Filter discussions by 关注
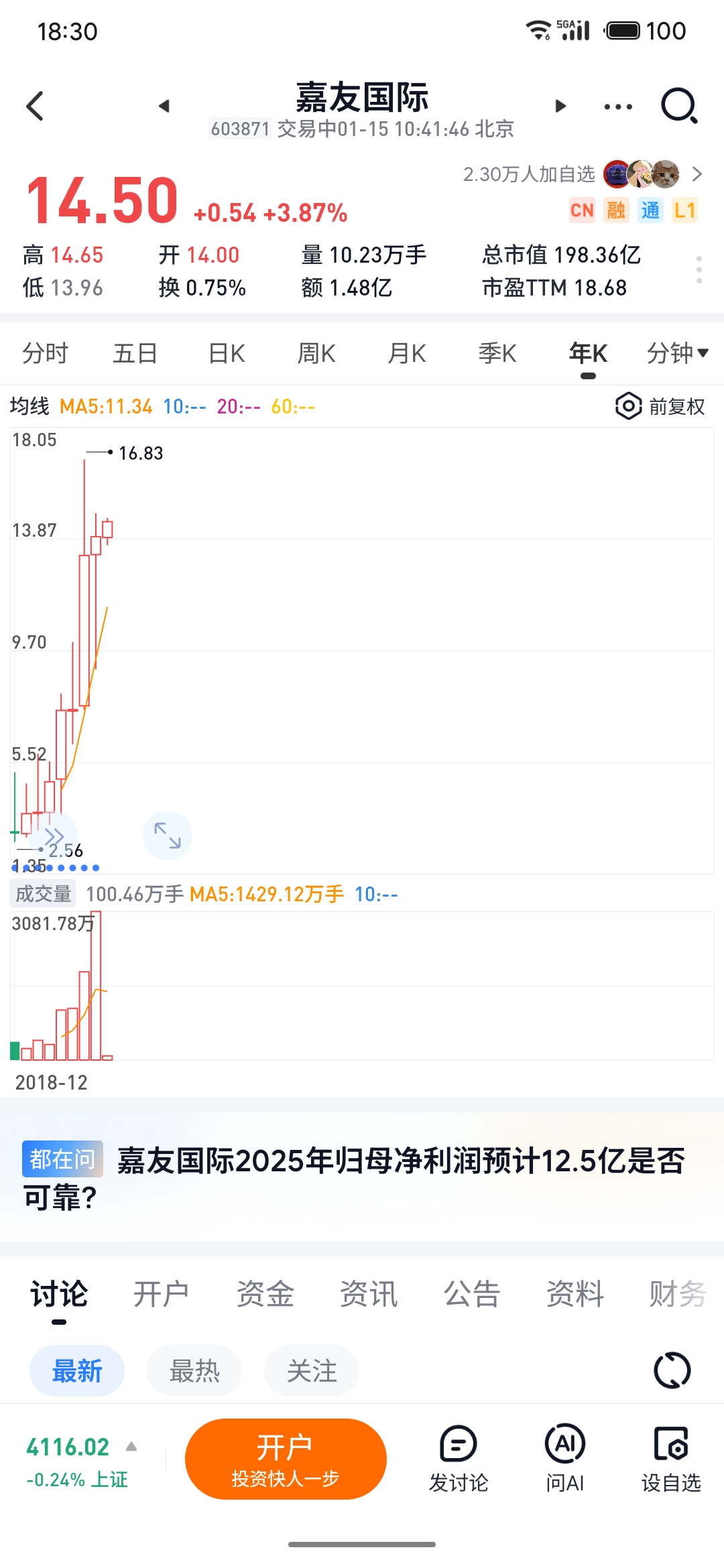 312,1371
